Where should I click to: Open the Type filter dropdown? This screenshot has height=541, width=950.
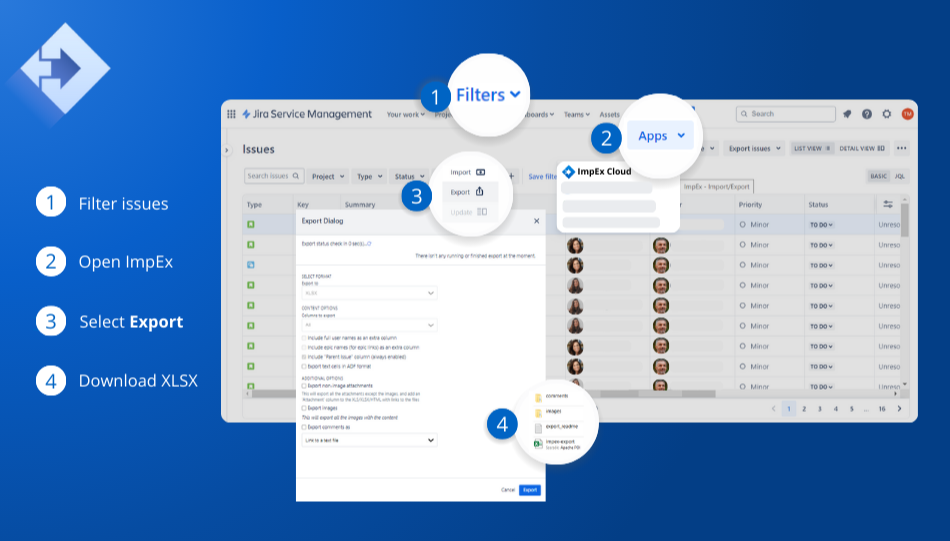pos(370,176)
